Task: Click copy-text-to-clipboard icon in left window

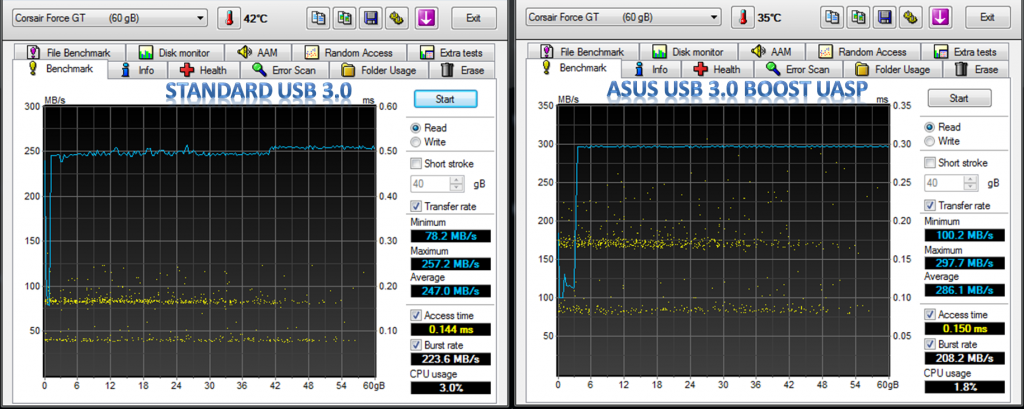Action: point(318,18)
